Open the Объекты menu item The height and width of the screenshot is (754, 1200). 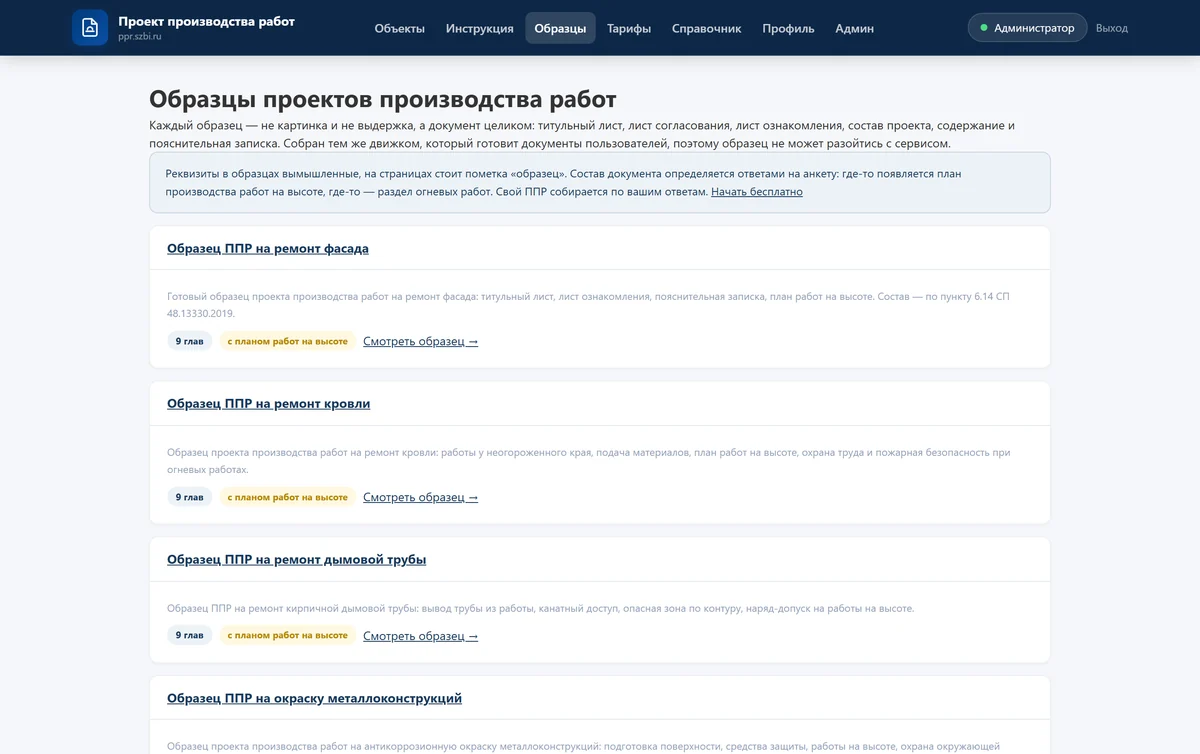tap(400, 28)
